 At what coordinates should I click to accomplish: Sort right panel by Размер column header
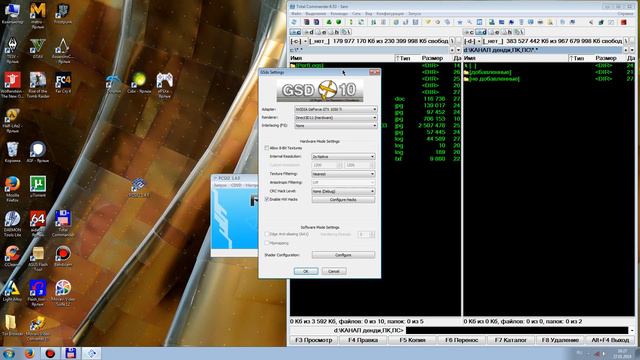click(606, 58)
